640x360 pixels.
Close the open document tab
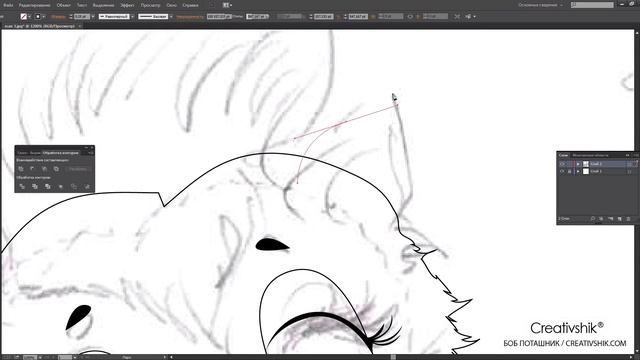80,26
